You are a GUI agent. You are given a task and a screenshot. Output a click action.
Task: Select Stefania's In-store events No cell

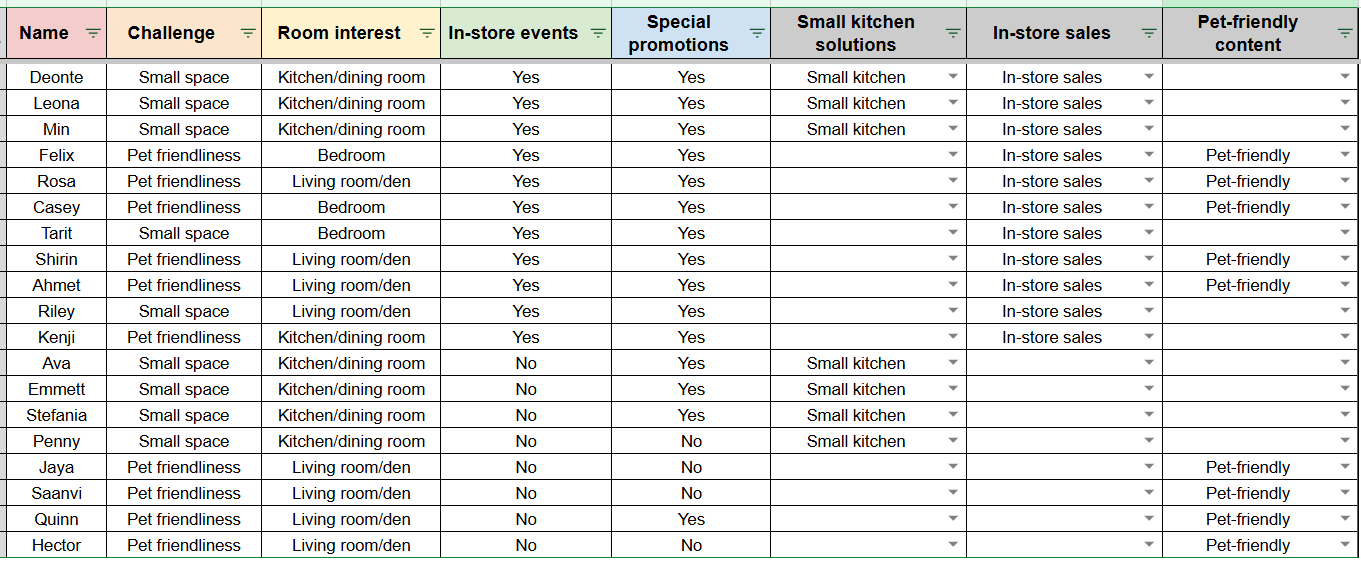coord(526,415)
